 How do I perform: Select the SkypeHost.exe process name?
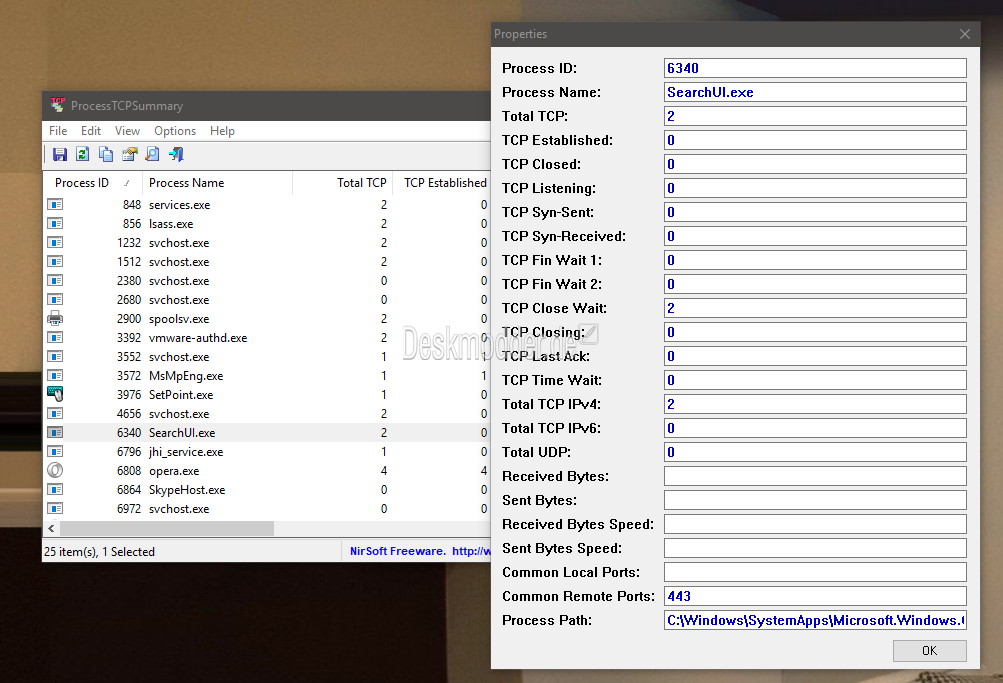187,490
